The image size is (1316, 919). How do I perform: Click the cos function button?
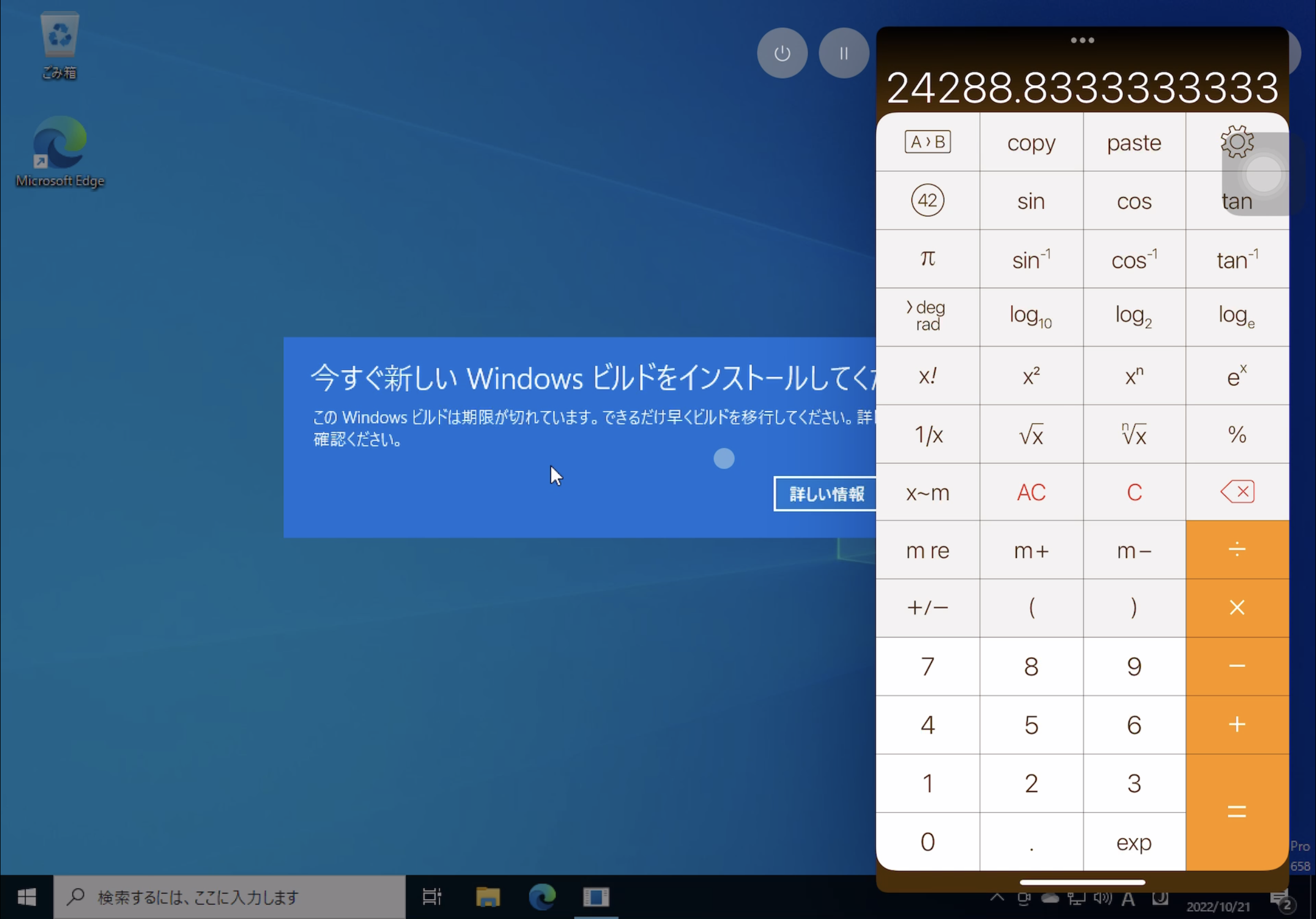1134,201
